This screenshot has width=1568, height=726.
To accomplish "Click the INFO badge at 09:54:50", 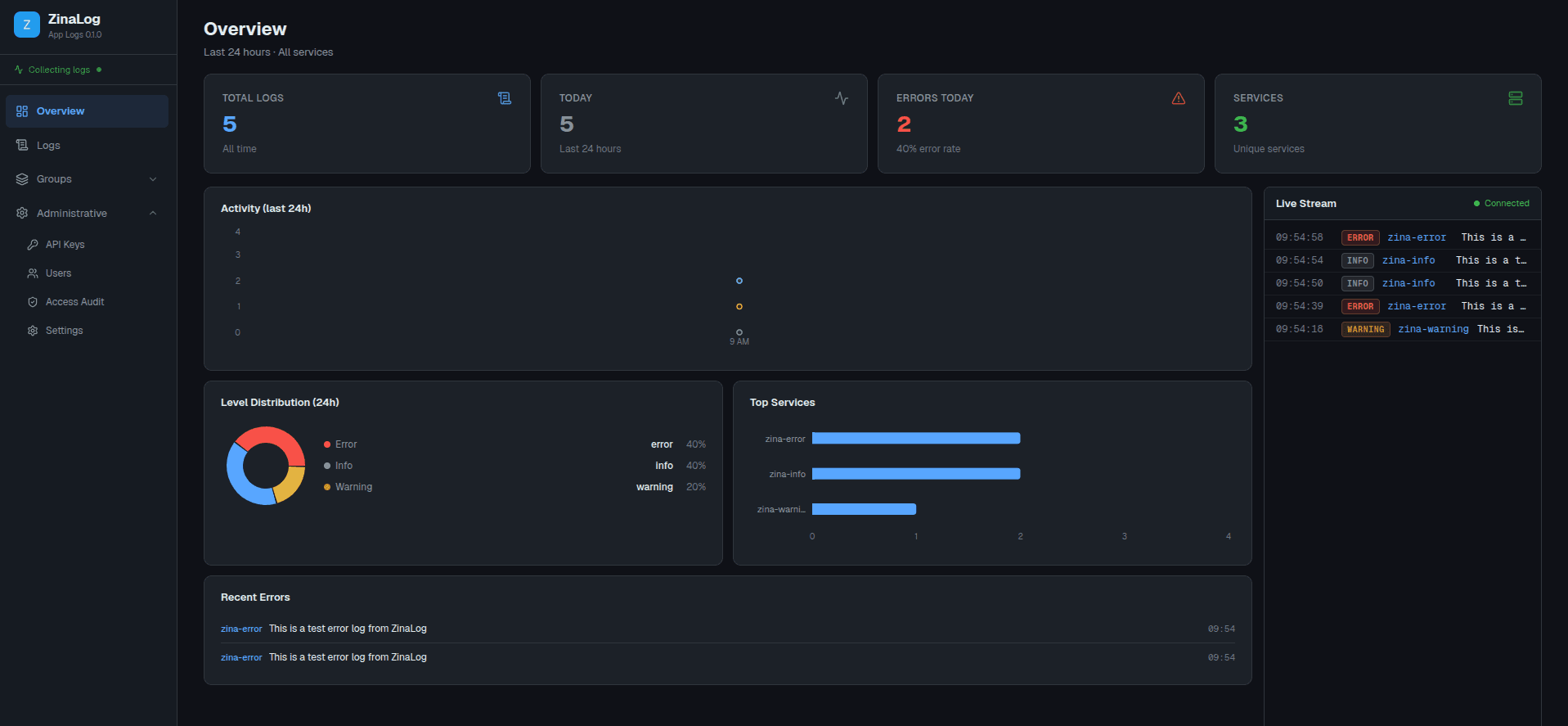I will coord(1358,283).
